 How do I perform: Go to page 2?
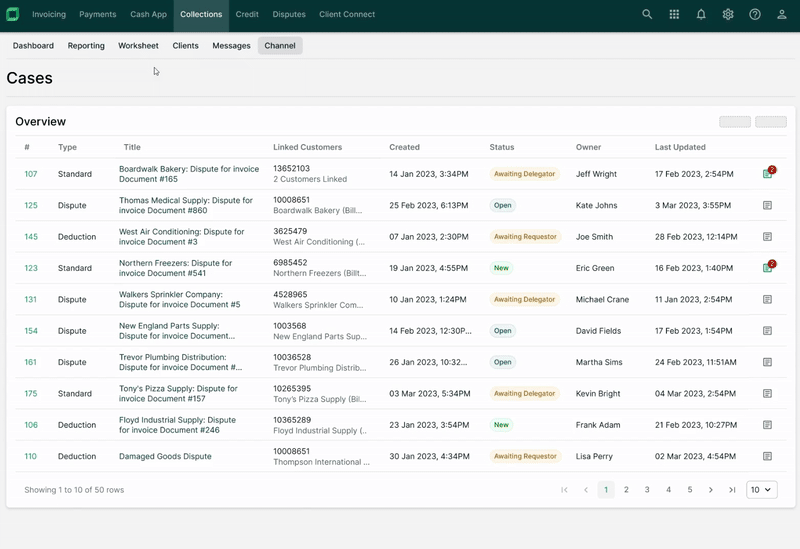(626, 490)
